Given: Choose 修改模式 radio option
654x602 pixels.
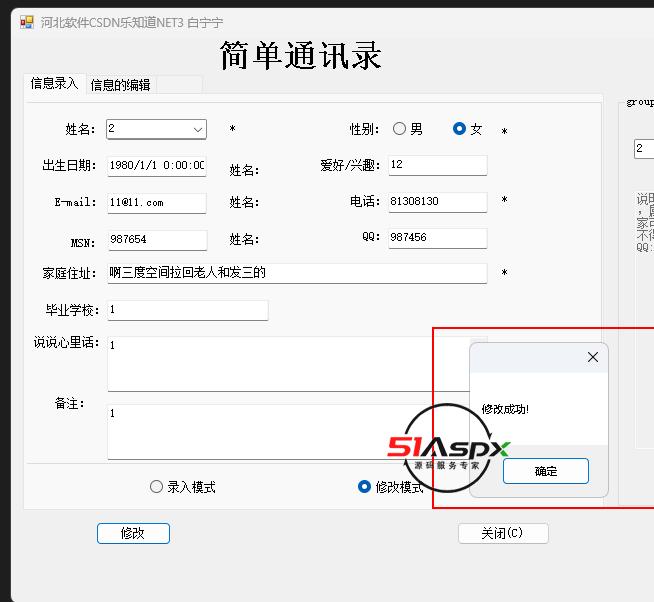Looking at the screenshot, I should click(364, 486).
